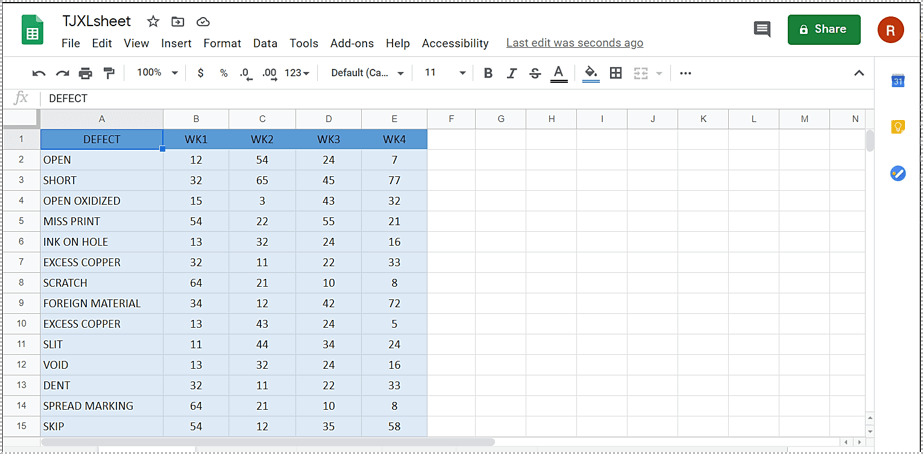Toggle italic formatting
923x454 pixels.
tap(512, 73)
